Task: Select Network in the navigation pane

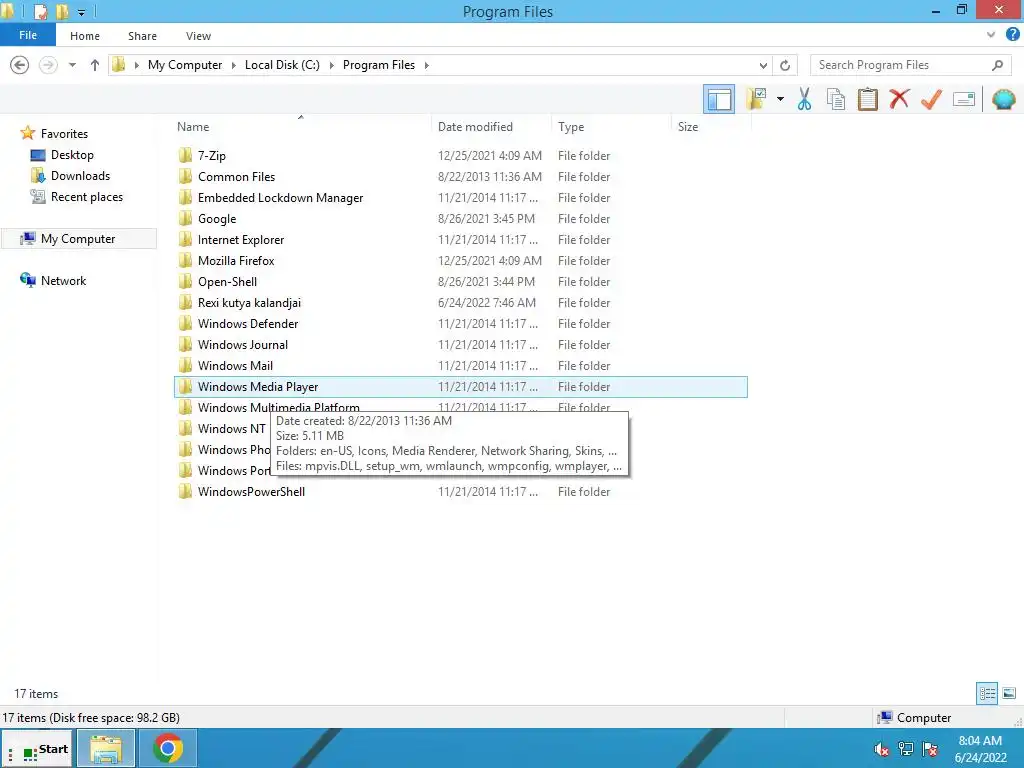Action: (x=63, y=280)
